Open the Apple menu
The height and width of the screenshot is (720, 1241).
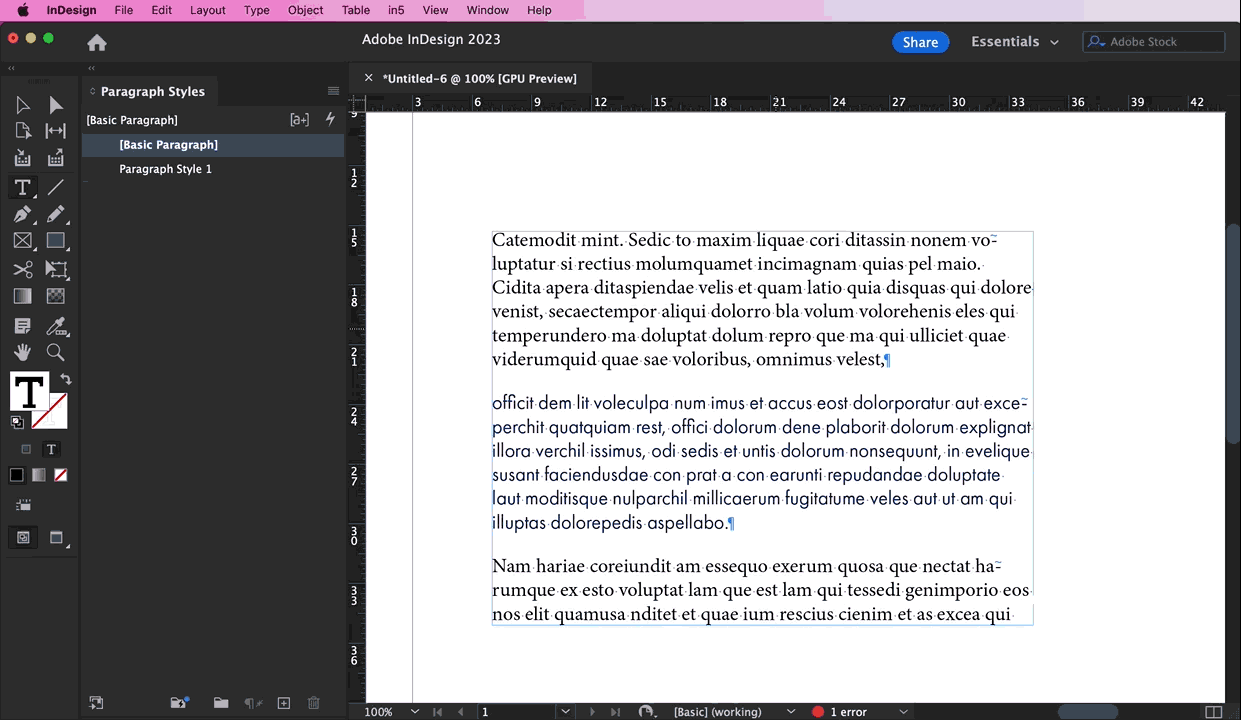(23, 10)
